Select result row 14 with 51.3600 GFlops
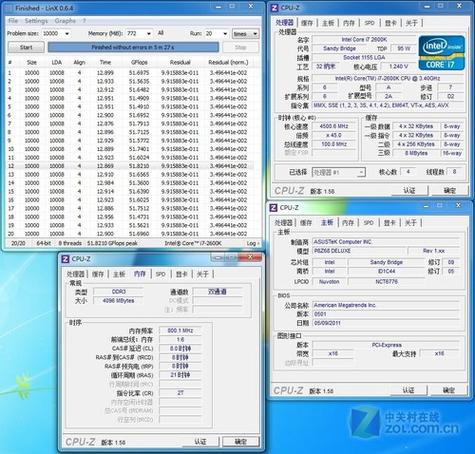The image size is (475, 454). [x=130, y=183]
